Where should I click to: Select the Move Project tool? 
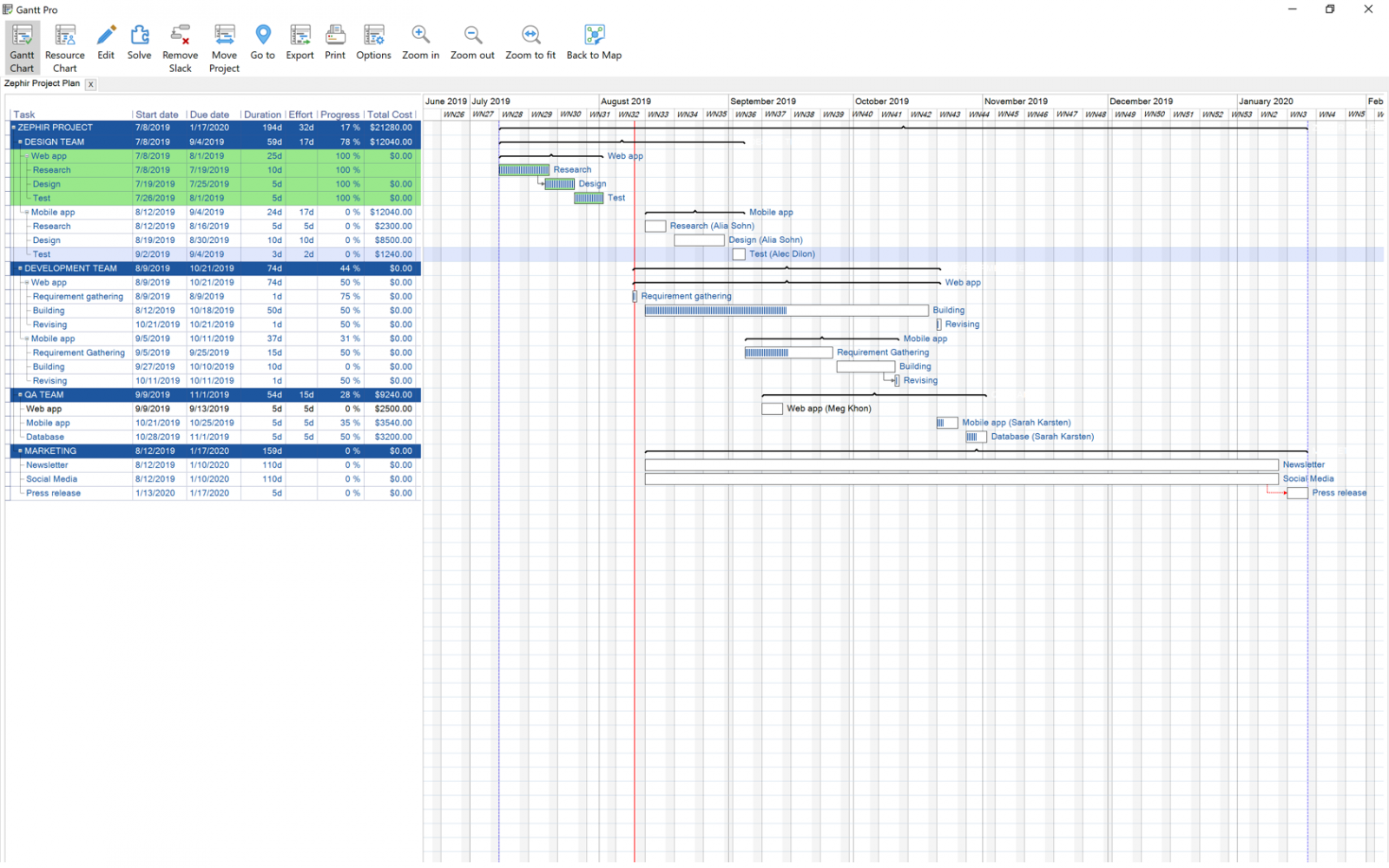(224, 48)
